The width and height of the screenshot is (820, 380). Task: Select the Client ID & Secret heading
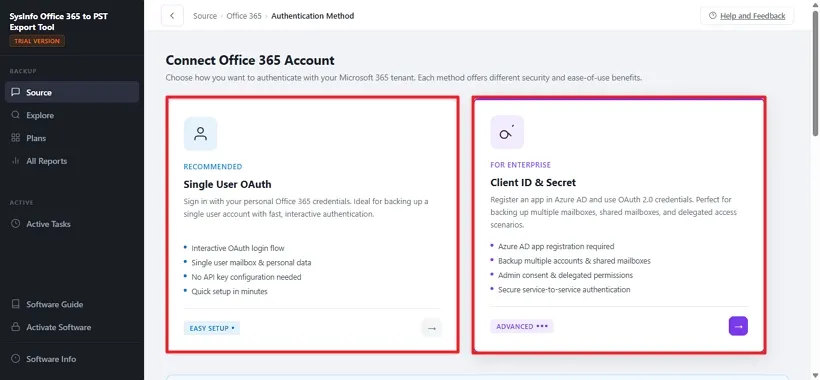point(533,182)
